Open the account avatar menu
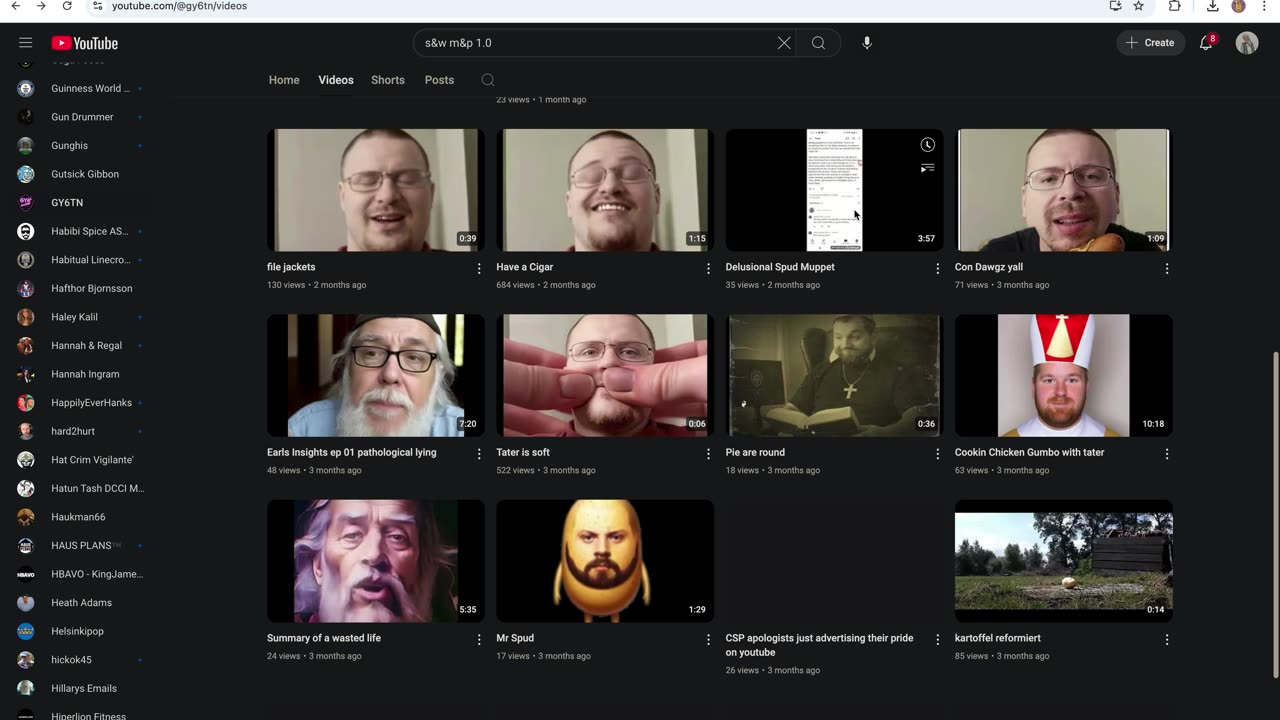 click(1246, 43)
